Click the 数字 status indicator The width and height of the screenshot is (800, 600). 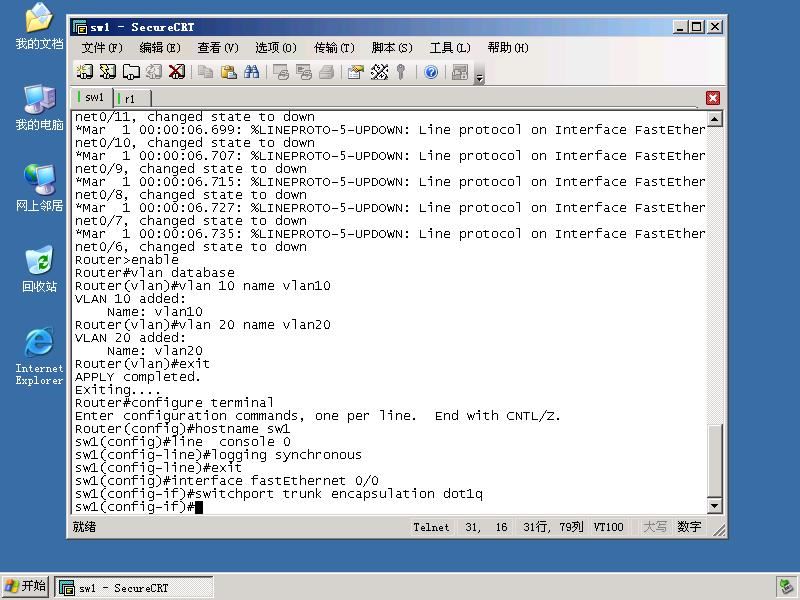(689, 527)
